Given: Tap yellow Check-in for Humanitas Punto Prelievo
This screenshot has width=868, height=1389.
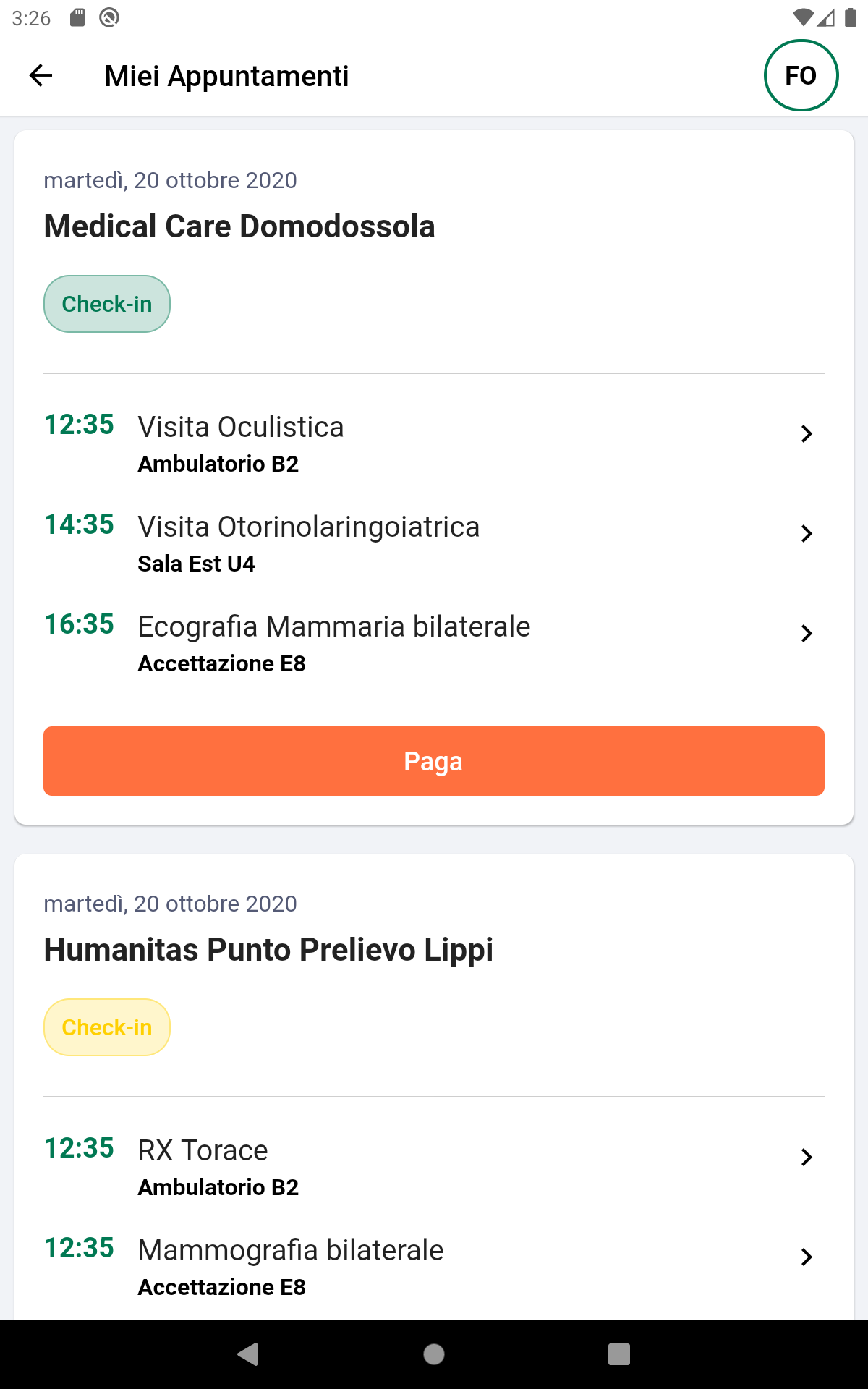Looking at the screenshot, I should [x=107, y=1027].
